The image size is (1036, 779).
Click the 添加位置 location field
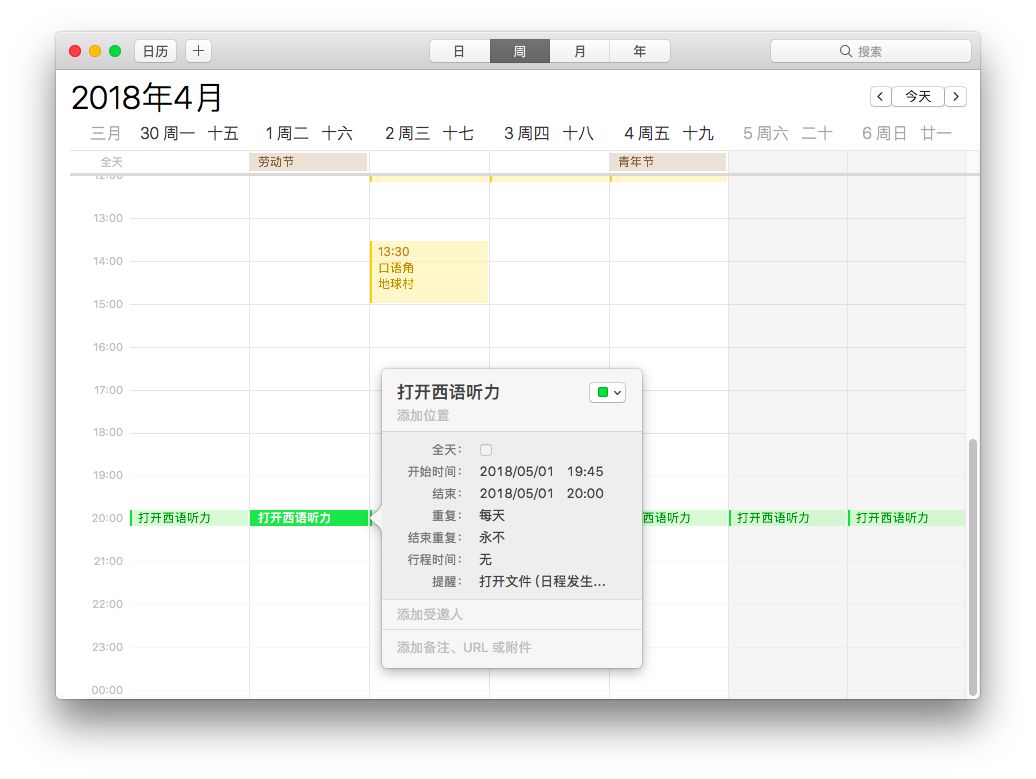point(423,416)
